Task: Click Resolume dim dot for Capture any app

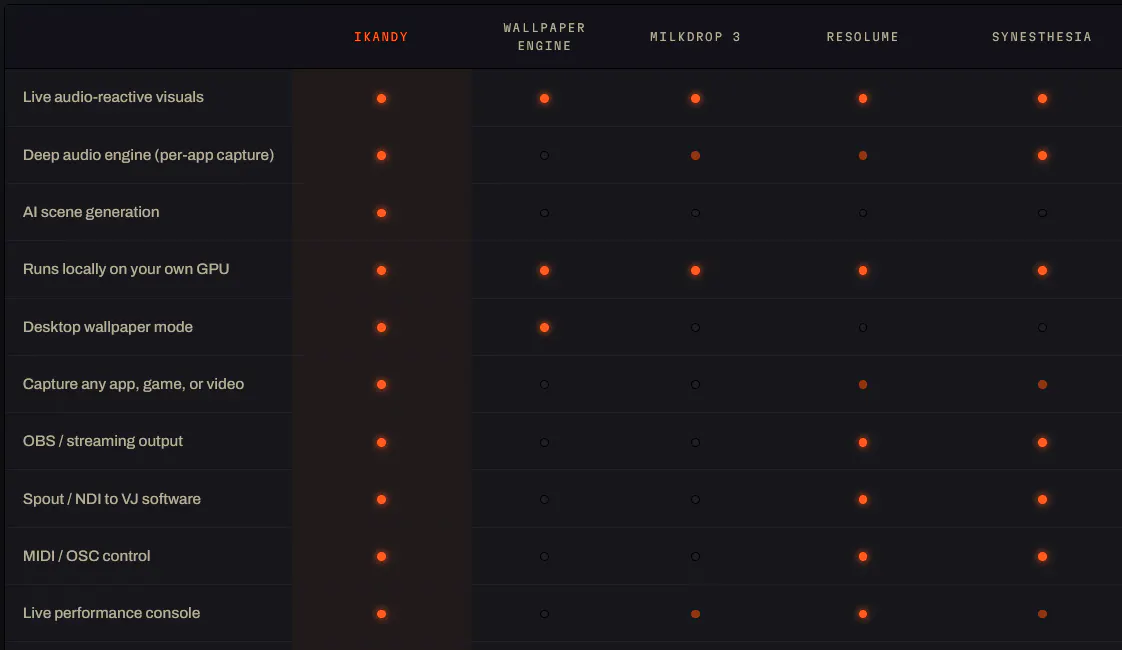Action: coord(863,384)
